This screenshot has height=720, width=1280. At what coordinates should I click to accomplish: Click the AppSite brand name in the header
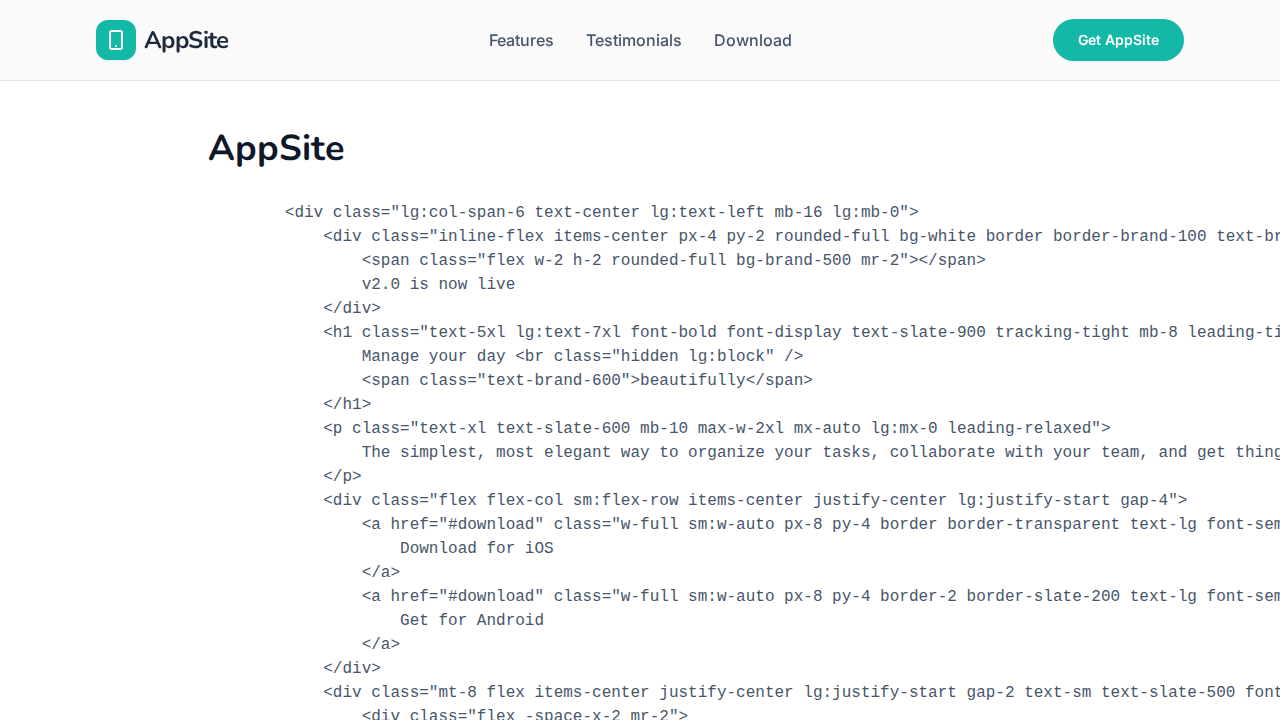tap(186, 40)
